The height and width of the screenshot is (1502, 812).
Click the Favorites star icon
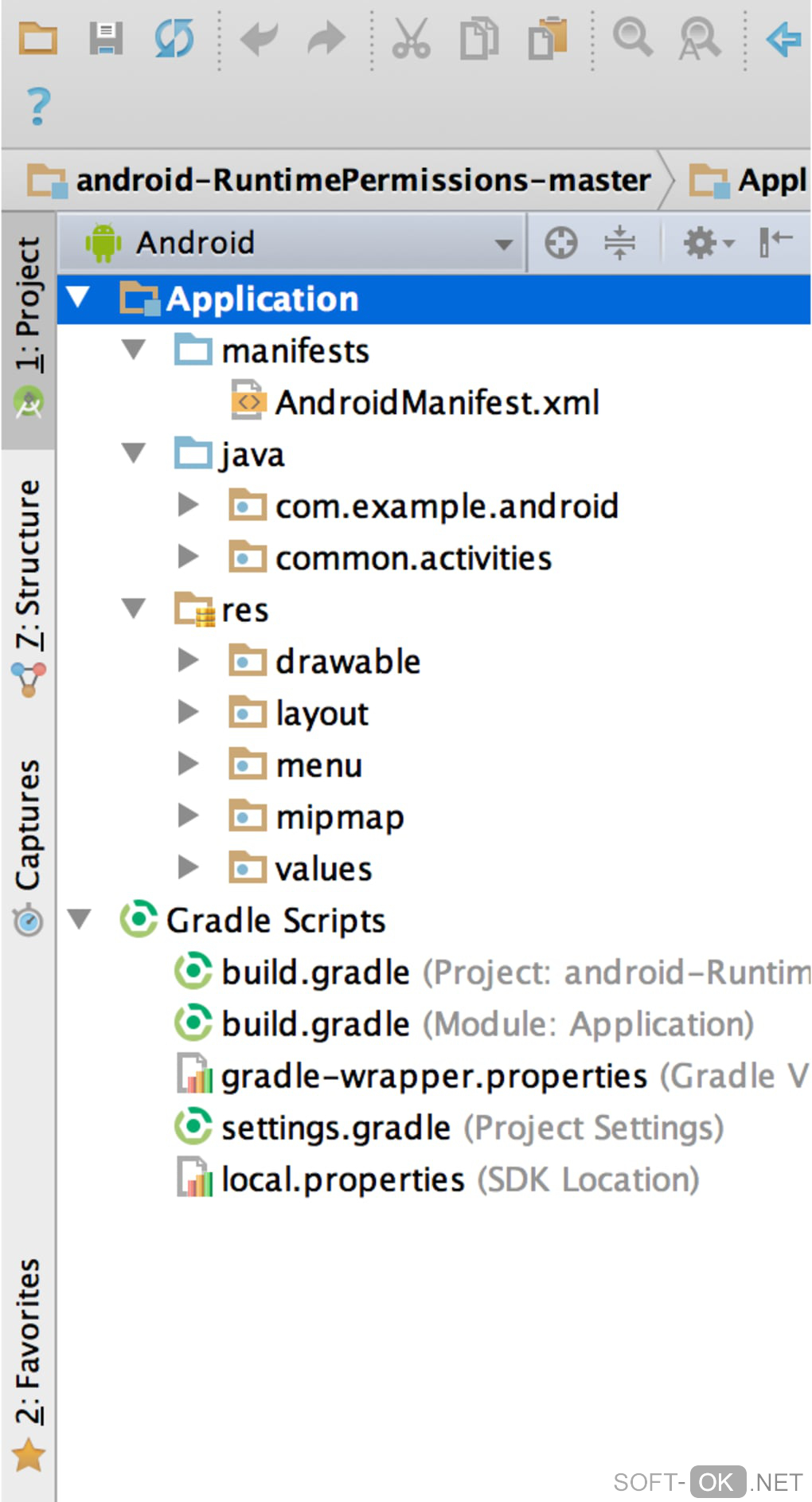[x=29, y=1456]
